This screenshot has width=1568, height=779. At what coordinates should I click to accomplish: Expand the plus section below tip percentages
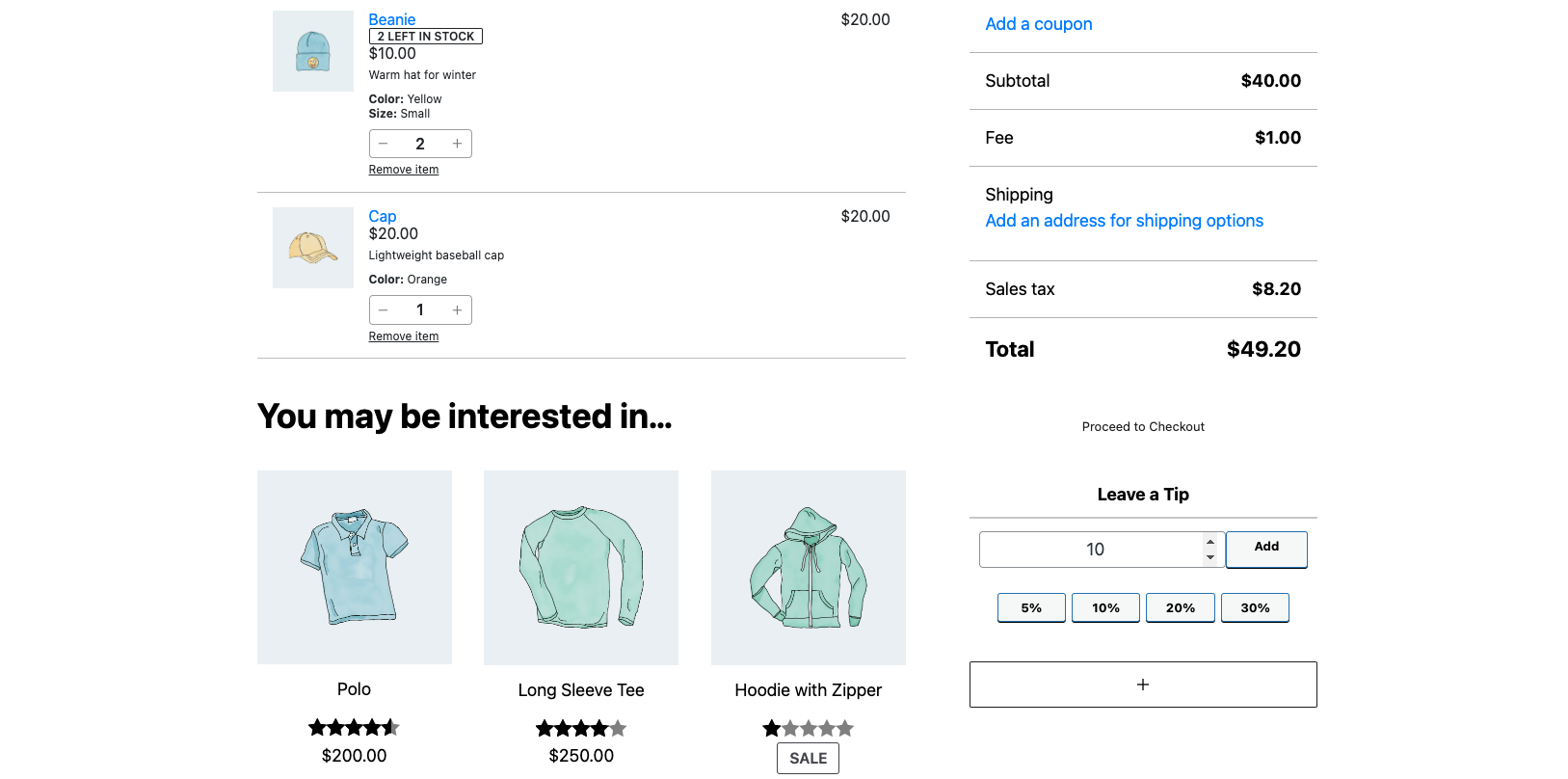1143,685
